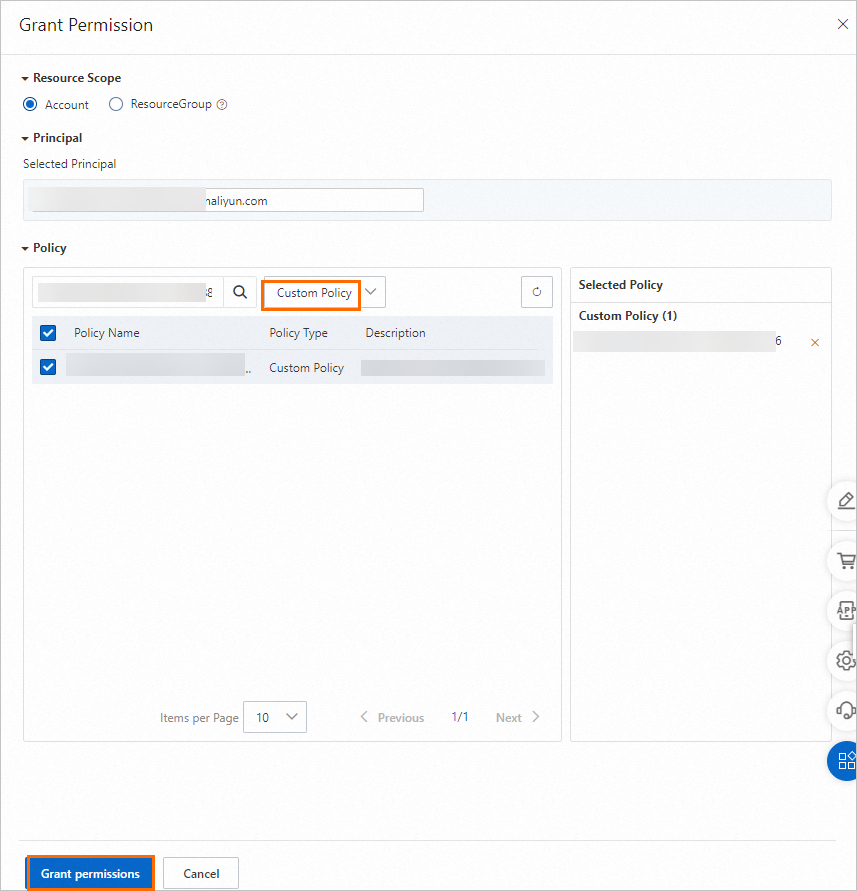This screenshot has width=857, height=891.
Task: Click the 'Custom Policy' type cell in the row
Action: (306, 368)
